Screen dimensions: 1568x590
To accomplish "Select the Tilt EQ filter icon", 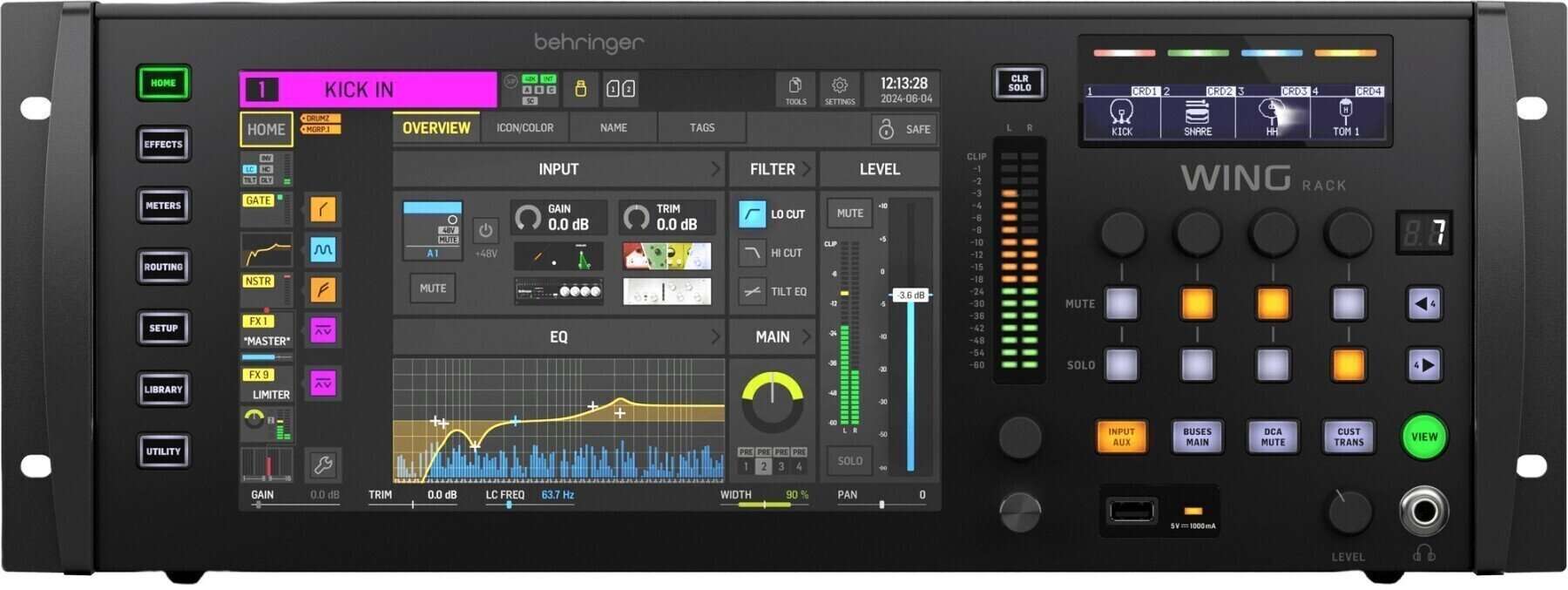I will 752,292.
